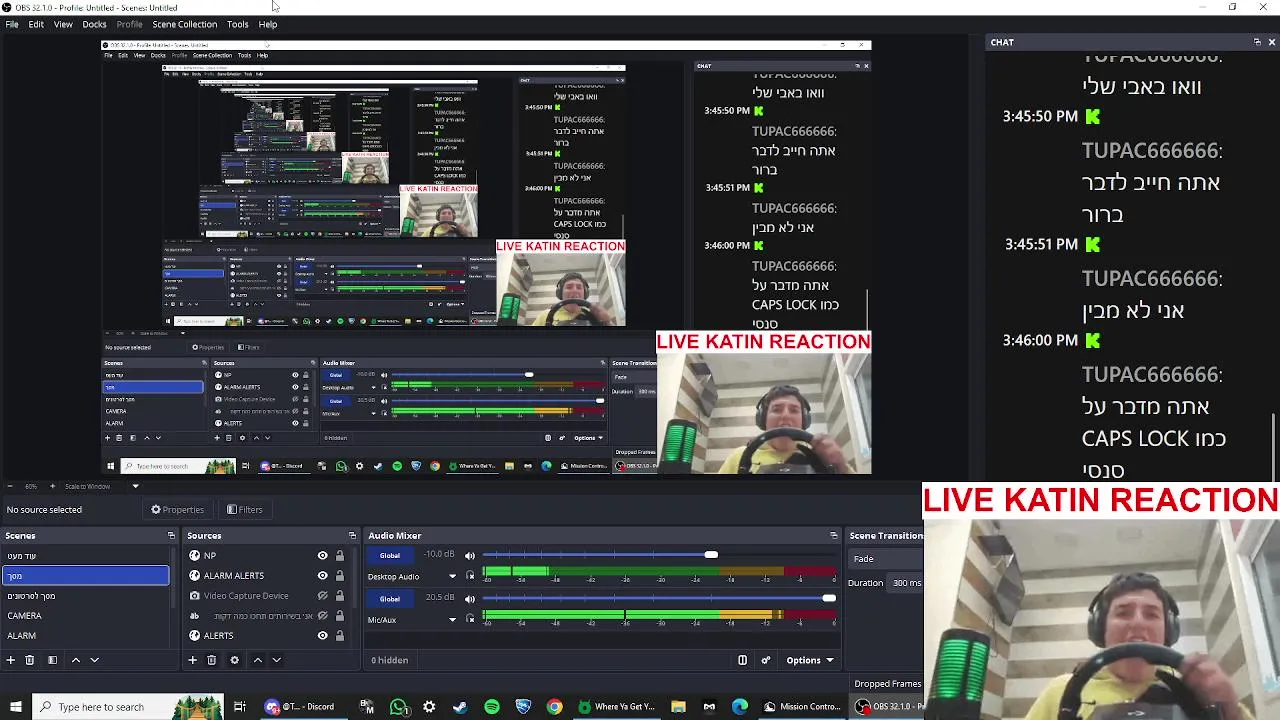1280x720 pixels.
Task: Show the Hebrew text source
Action: click(322, 616)
